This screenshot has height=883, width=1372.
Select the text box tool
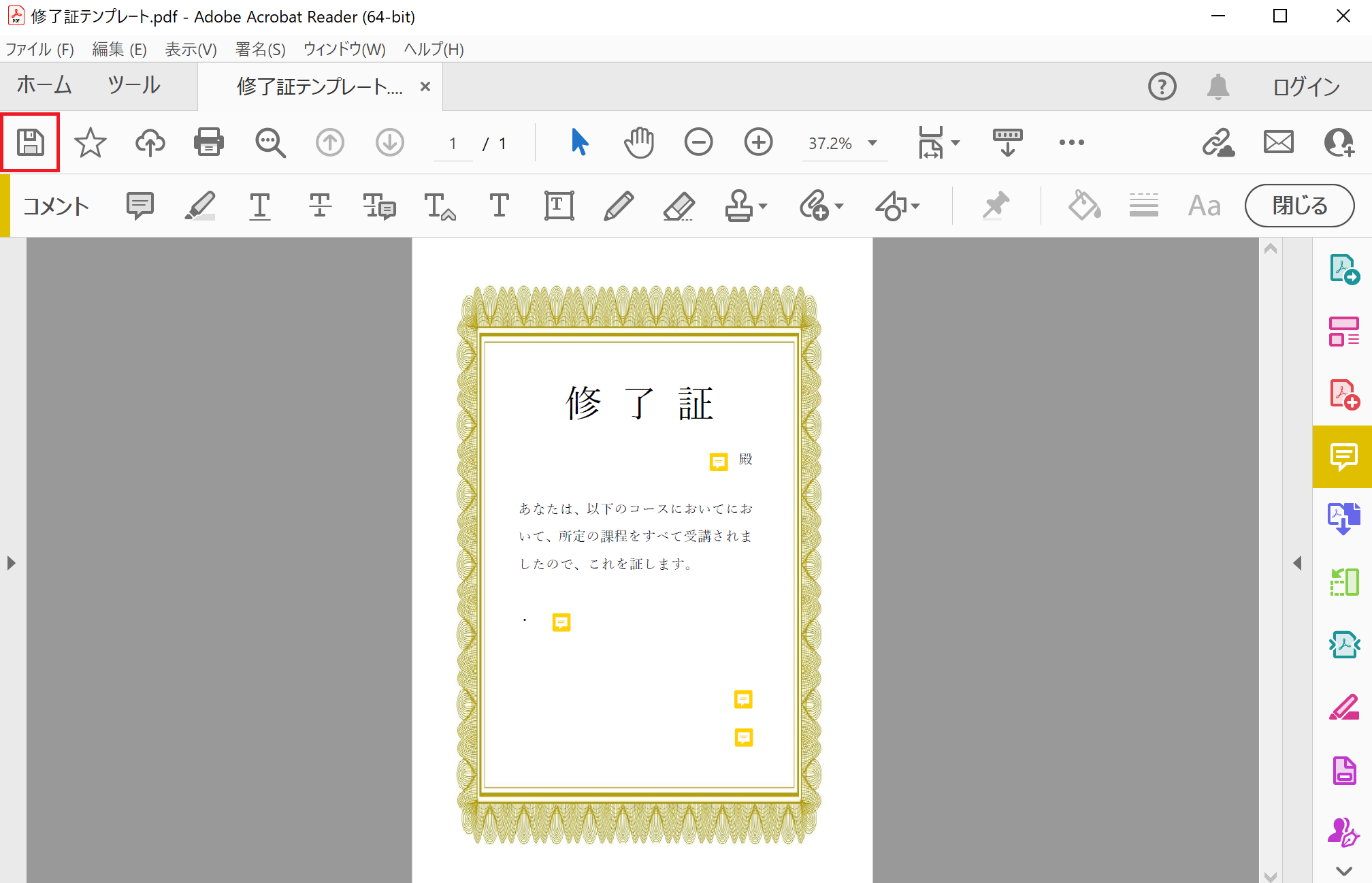coord(559,206)
